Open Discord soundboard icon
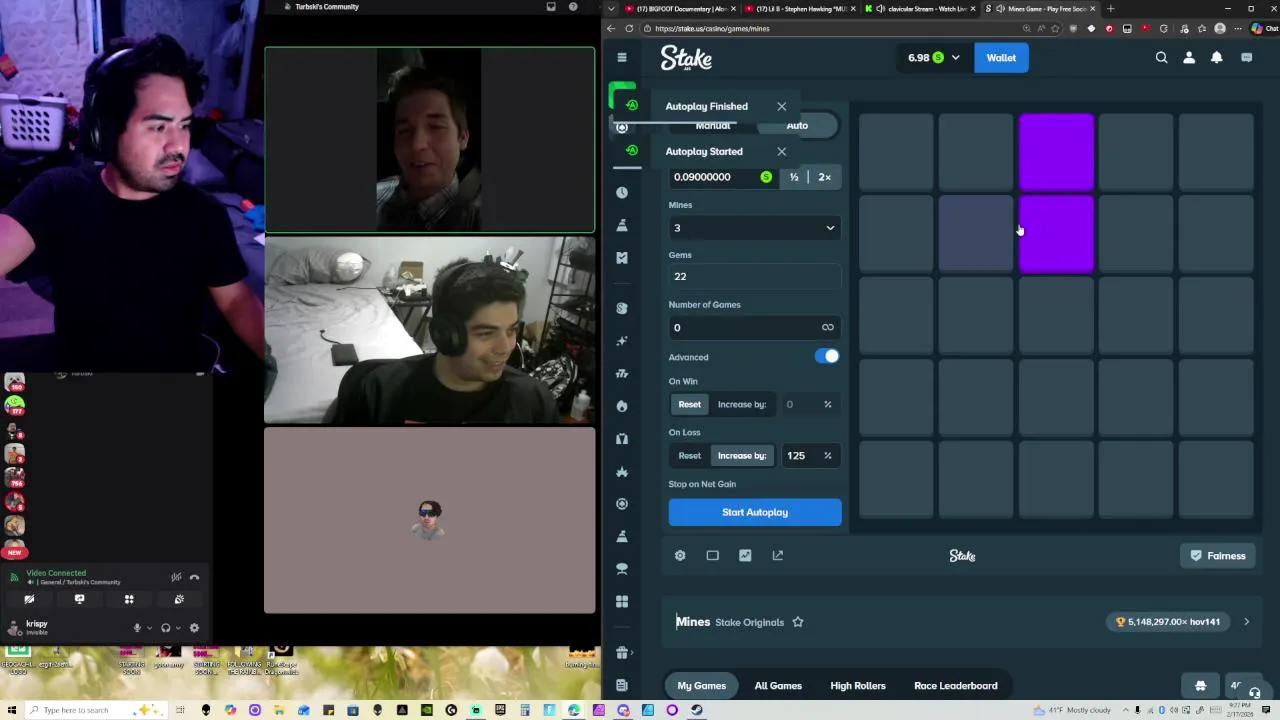Image resolution: width=1280 pixels, height=720 pixels. pos(179,600)
